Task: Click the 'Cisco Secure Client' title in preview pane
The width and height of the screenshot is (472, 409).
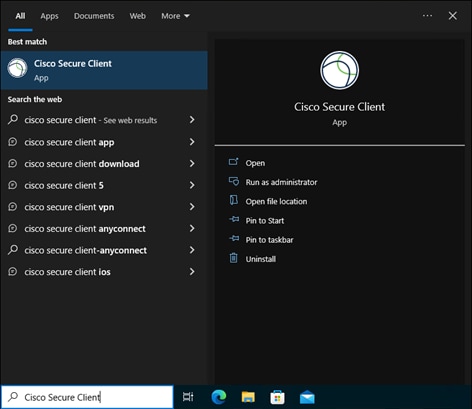Action: pos(339,107)
